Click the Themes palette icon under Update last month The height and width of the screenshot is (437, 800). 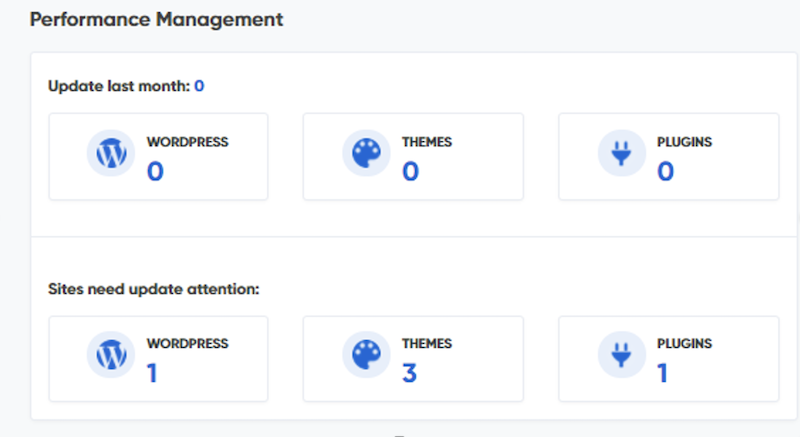click(x=366, y=153)
